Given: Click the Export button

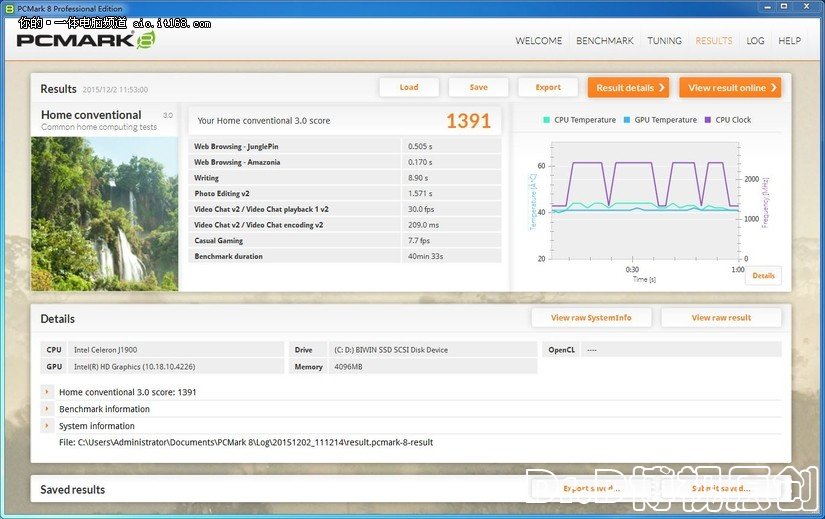Looking at the screenshot, I should [x=548, y=87].
